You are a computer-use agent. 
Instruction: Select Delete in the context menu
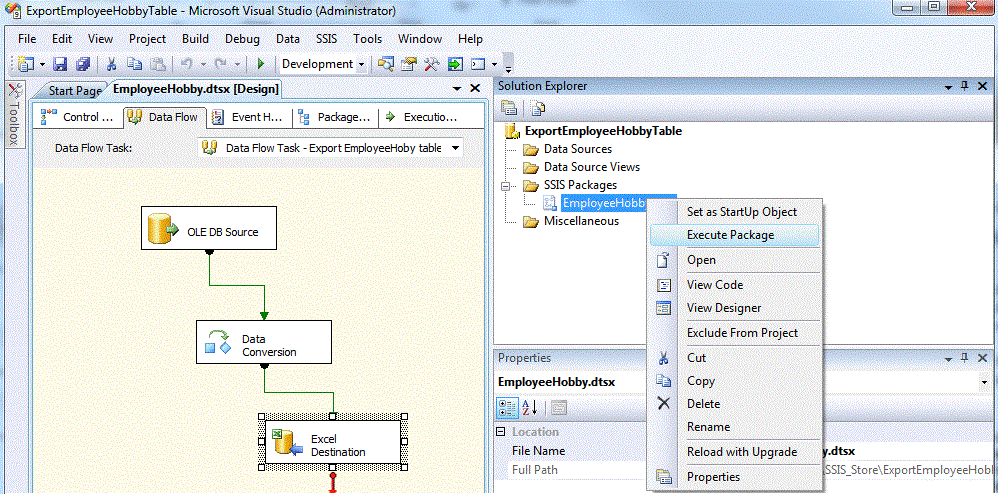[x=734, y=403]
